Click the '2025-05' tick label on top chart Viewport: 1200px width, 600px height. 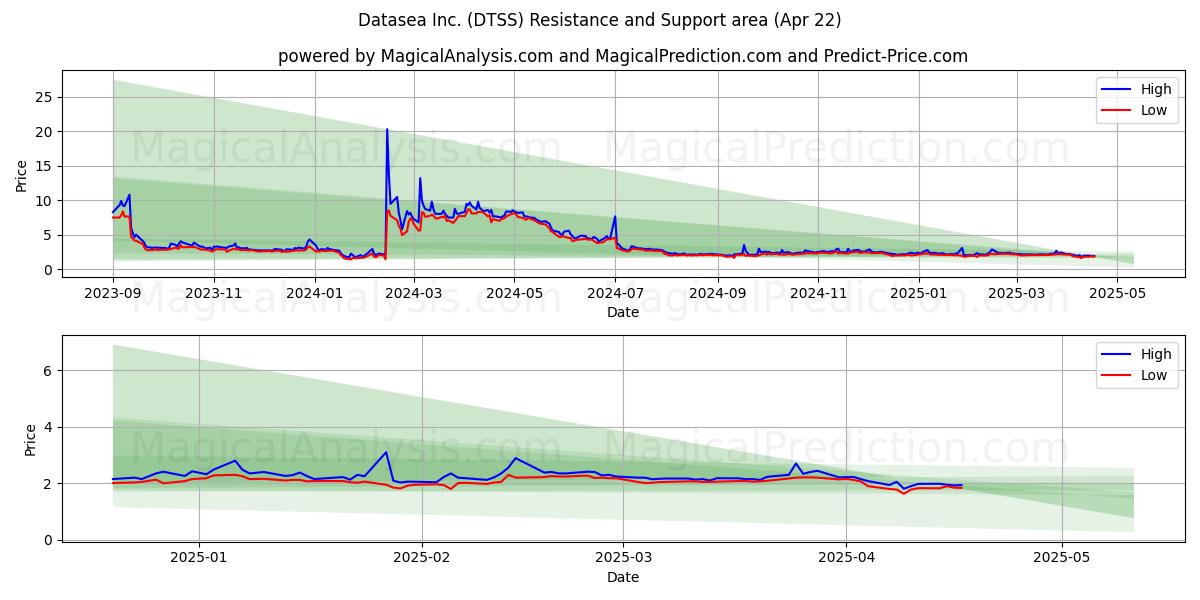1116,293
